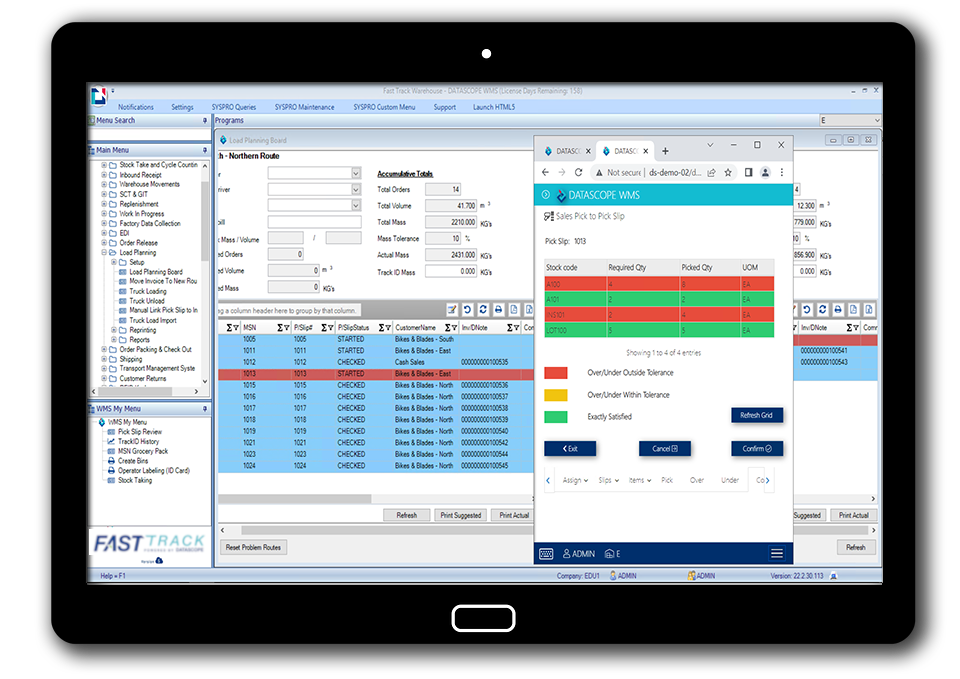Collapse the Load Planning tree folder
960x679 pixels.
[104, 253]
